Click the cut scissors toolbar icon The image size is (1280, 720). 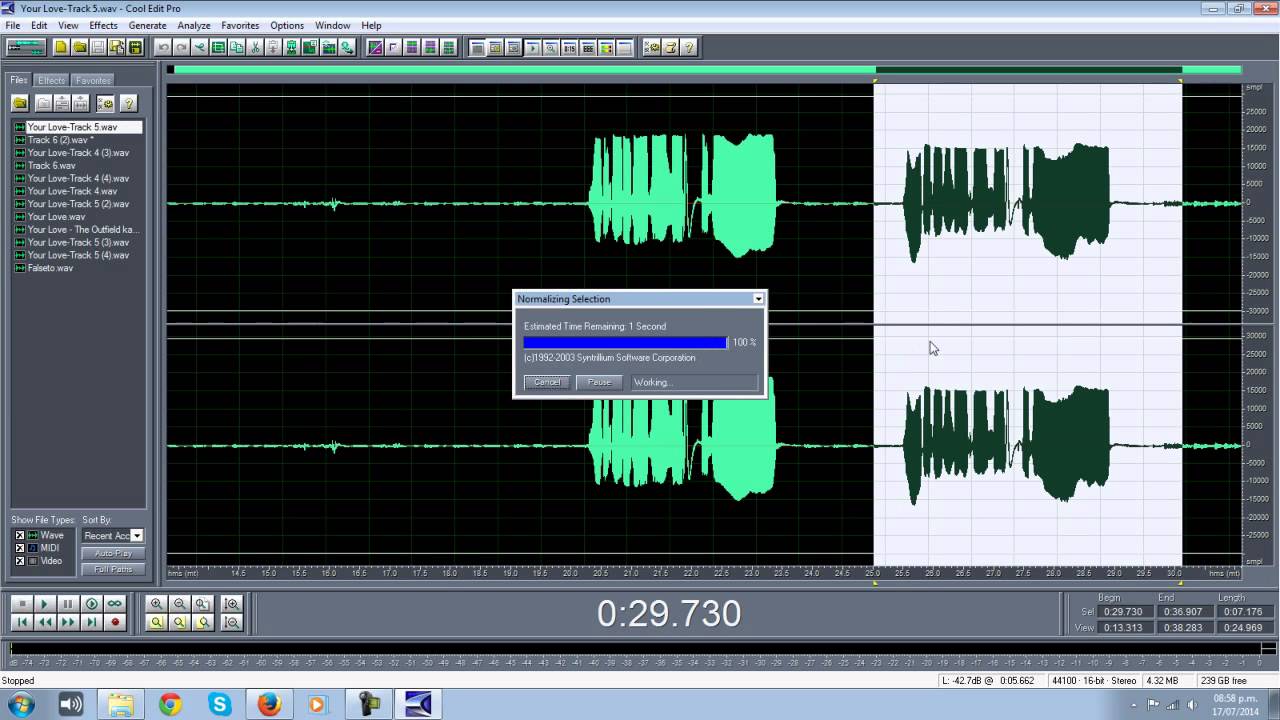point(255,47)
